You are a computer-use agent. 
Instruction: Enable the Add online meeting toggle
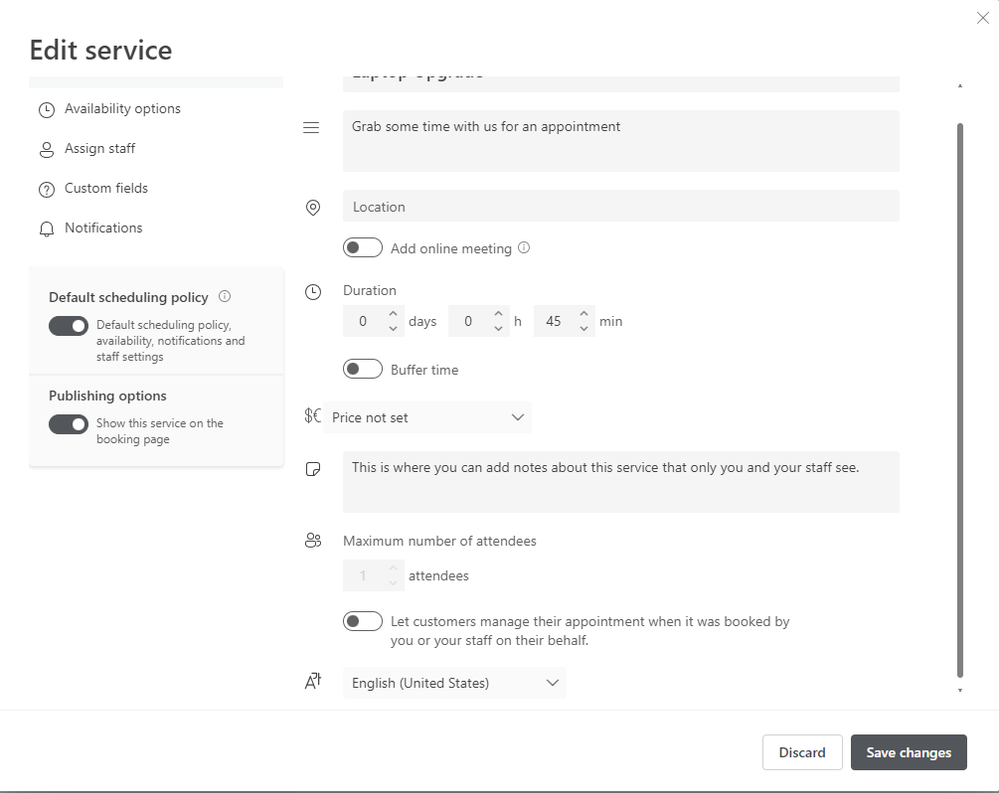tap(363, 248)
